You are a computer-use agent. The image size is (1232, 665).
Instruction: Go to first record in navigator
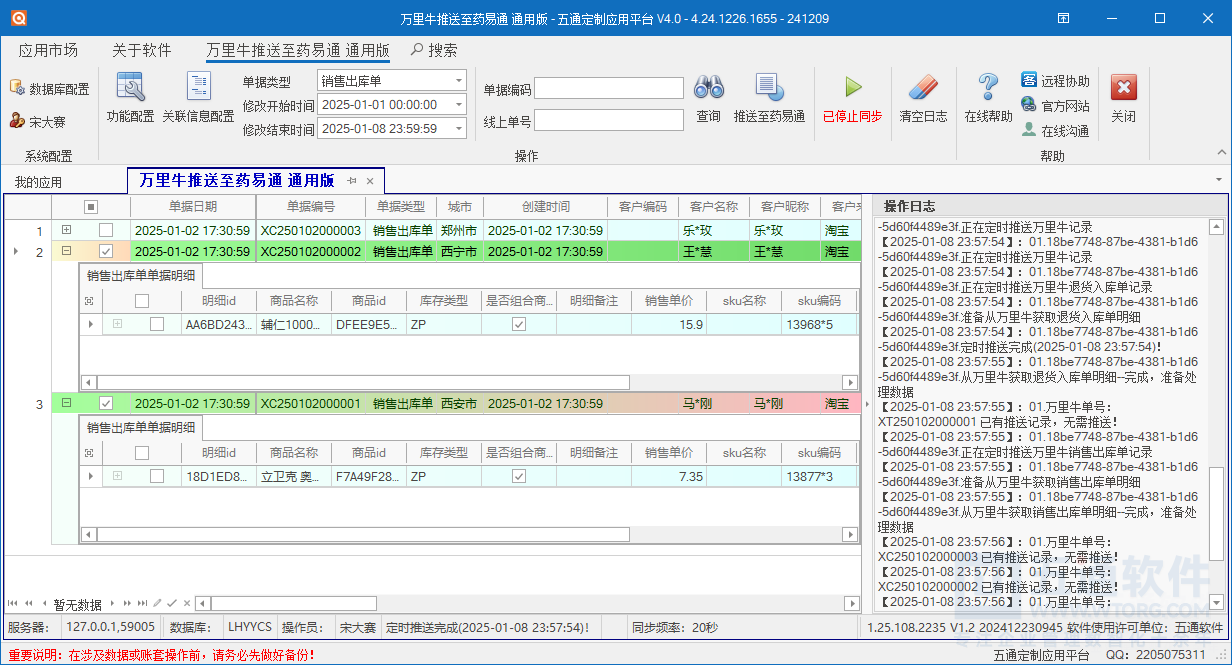[x=13, y=604]
